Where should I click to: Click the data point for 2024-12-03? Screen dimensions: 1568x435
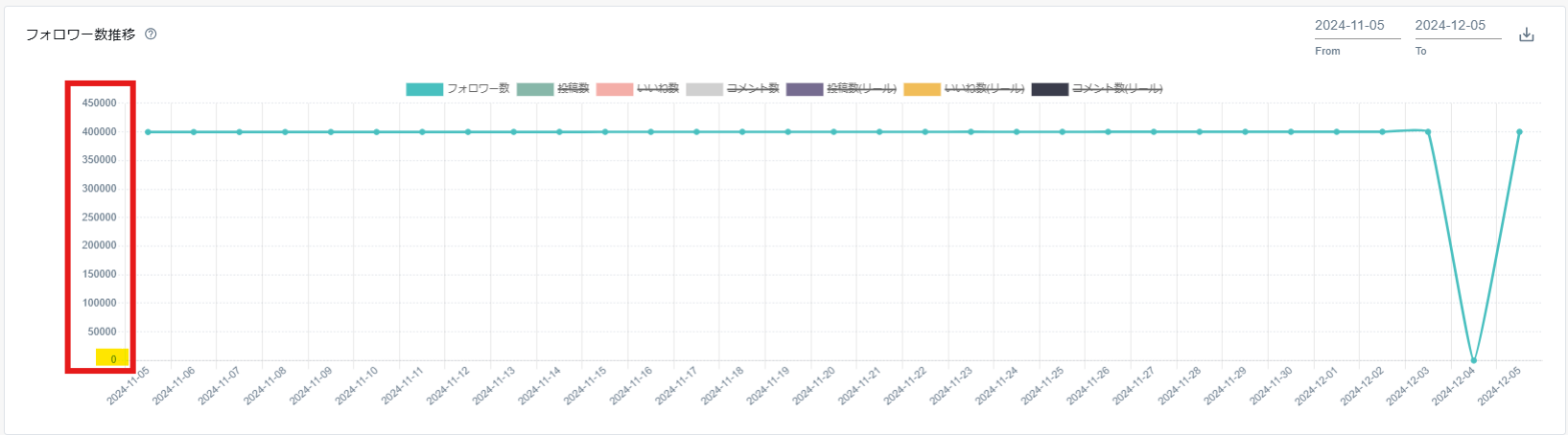coord(1428,132)
